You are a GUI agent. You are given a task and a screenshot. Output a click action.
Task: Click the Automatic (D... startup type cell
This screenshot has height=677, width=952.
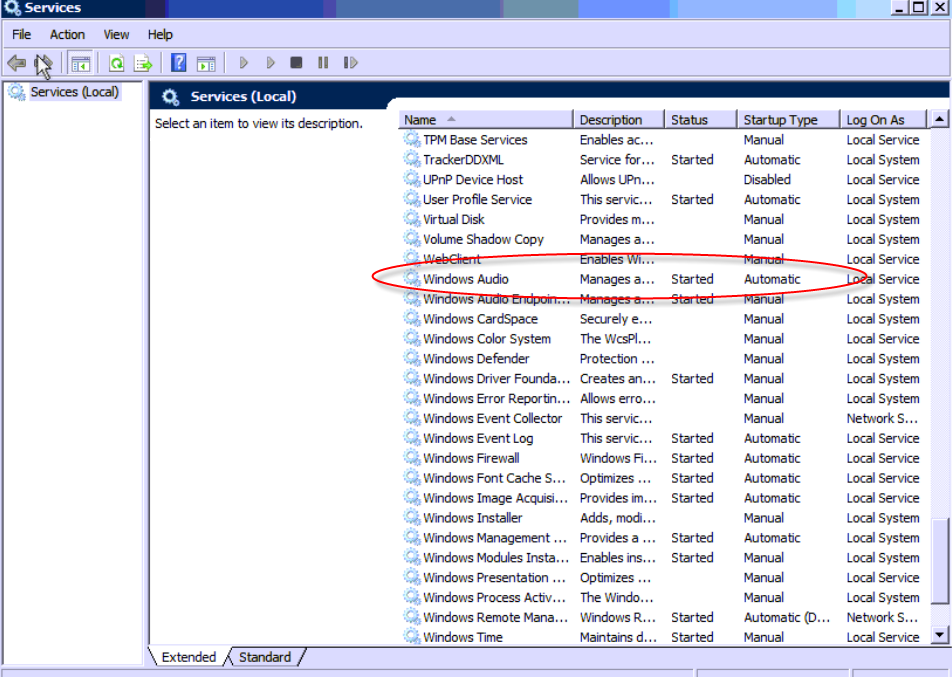click(x=787, y=617)
